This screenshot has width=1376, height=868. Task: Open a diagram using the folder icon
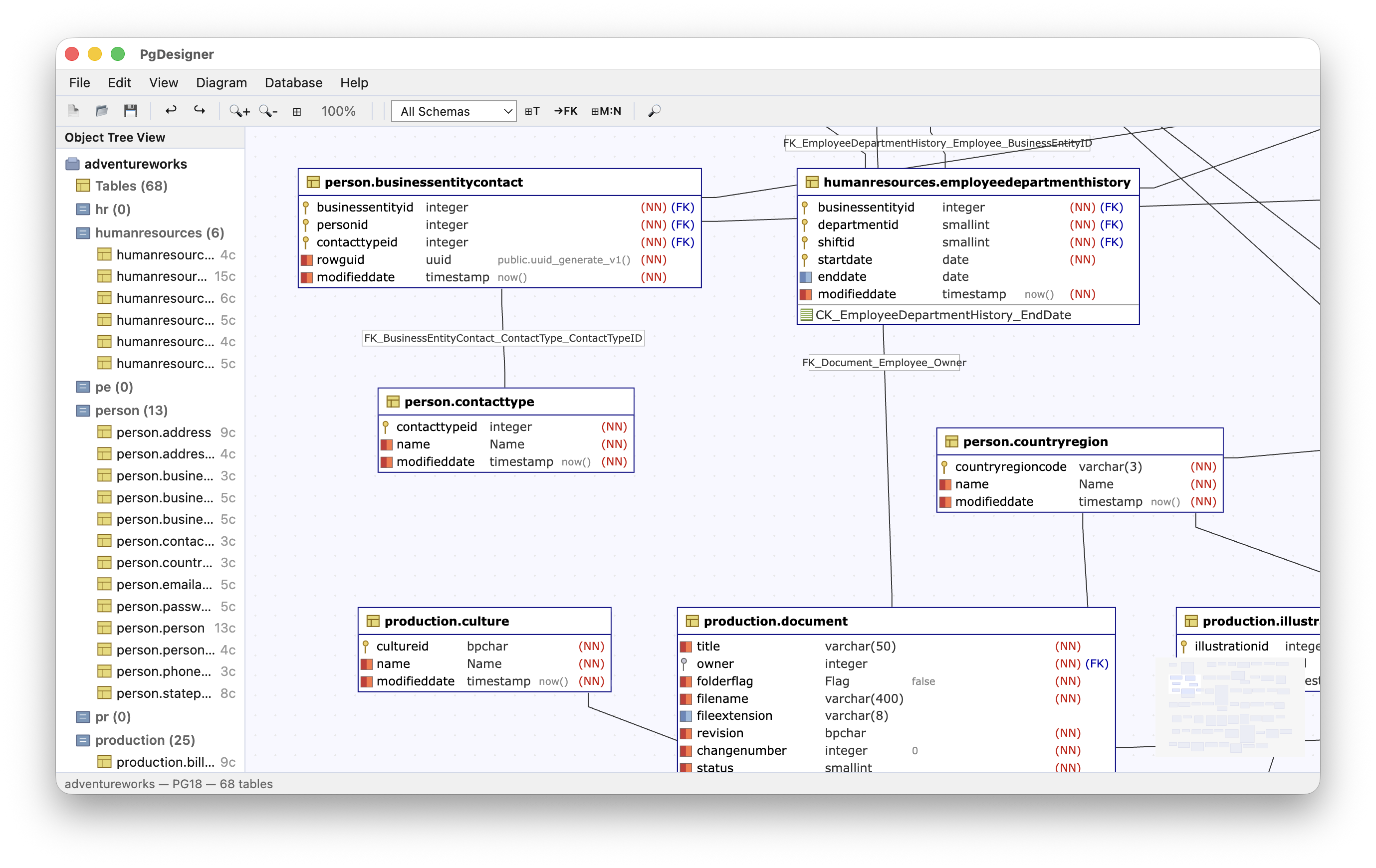coord(102,110)
